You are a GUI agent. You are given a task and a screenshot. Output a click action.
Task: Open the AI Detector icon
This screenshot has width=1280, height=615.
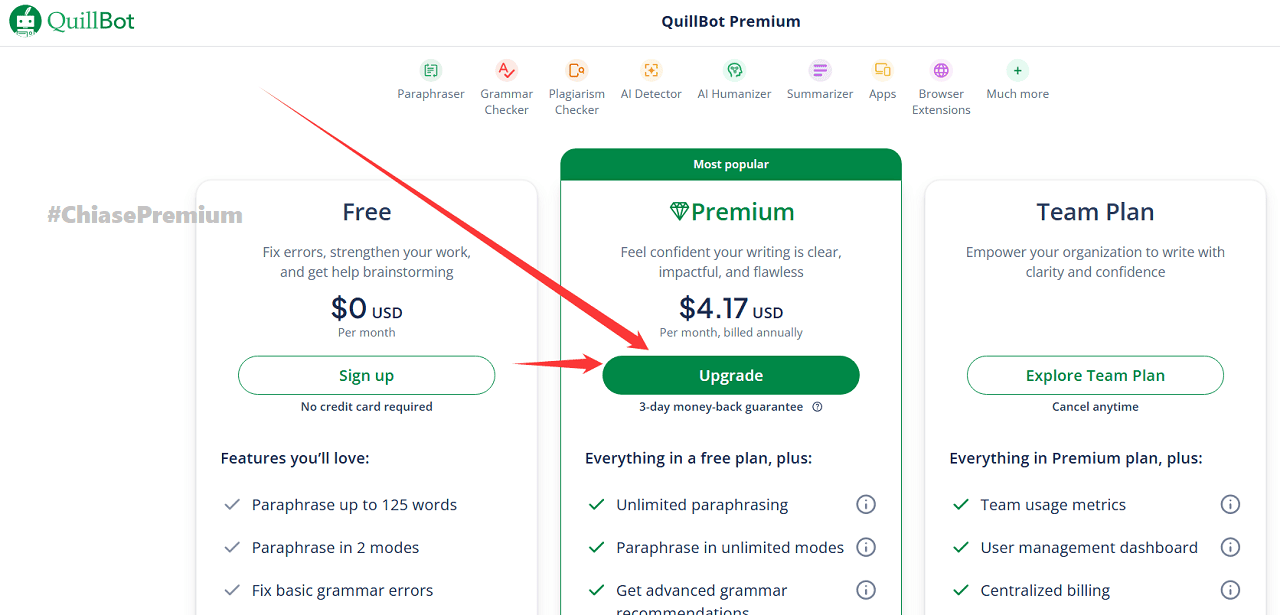[x=651, y=70]
